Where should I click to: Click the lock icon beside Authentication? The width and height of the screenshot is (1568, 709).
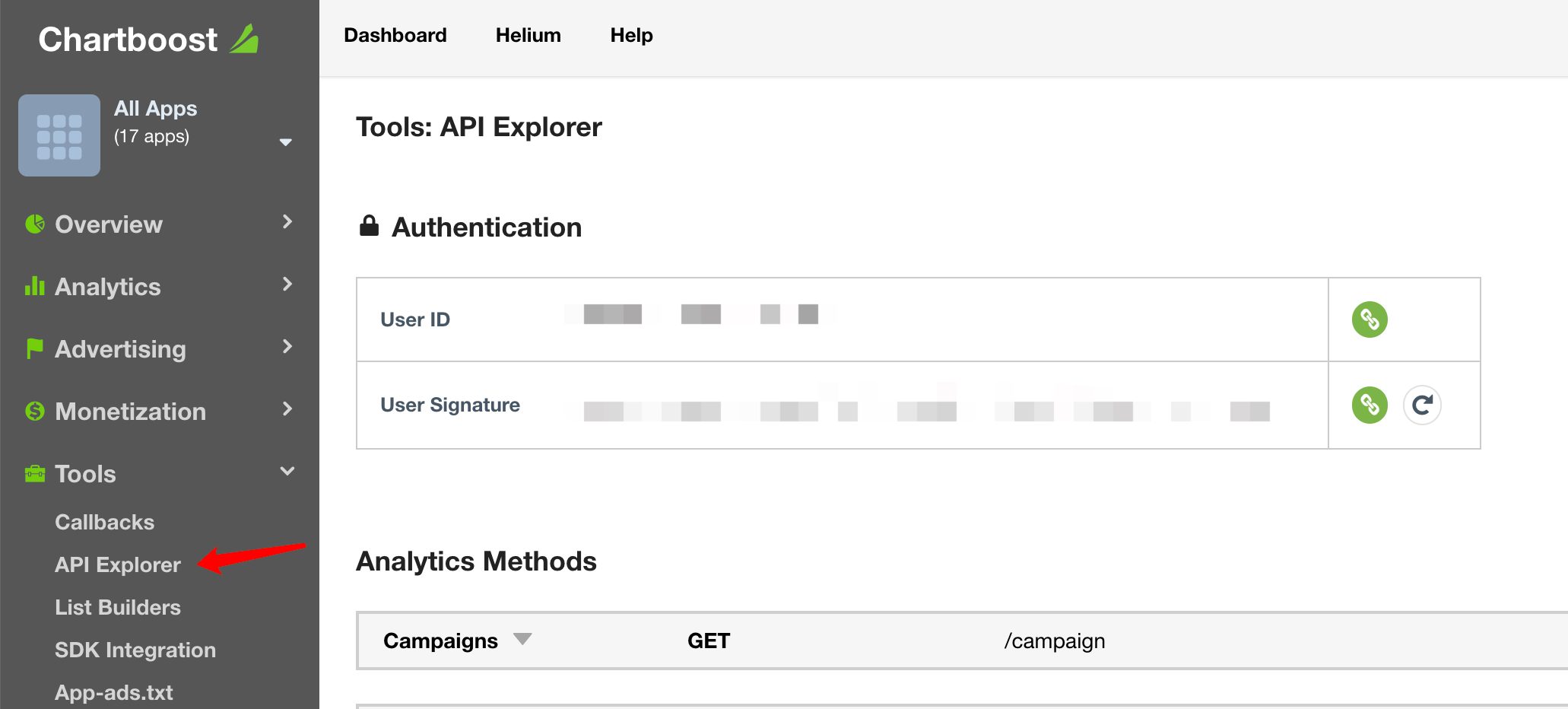pos(368,225)
